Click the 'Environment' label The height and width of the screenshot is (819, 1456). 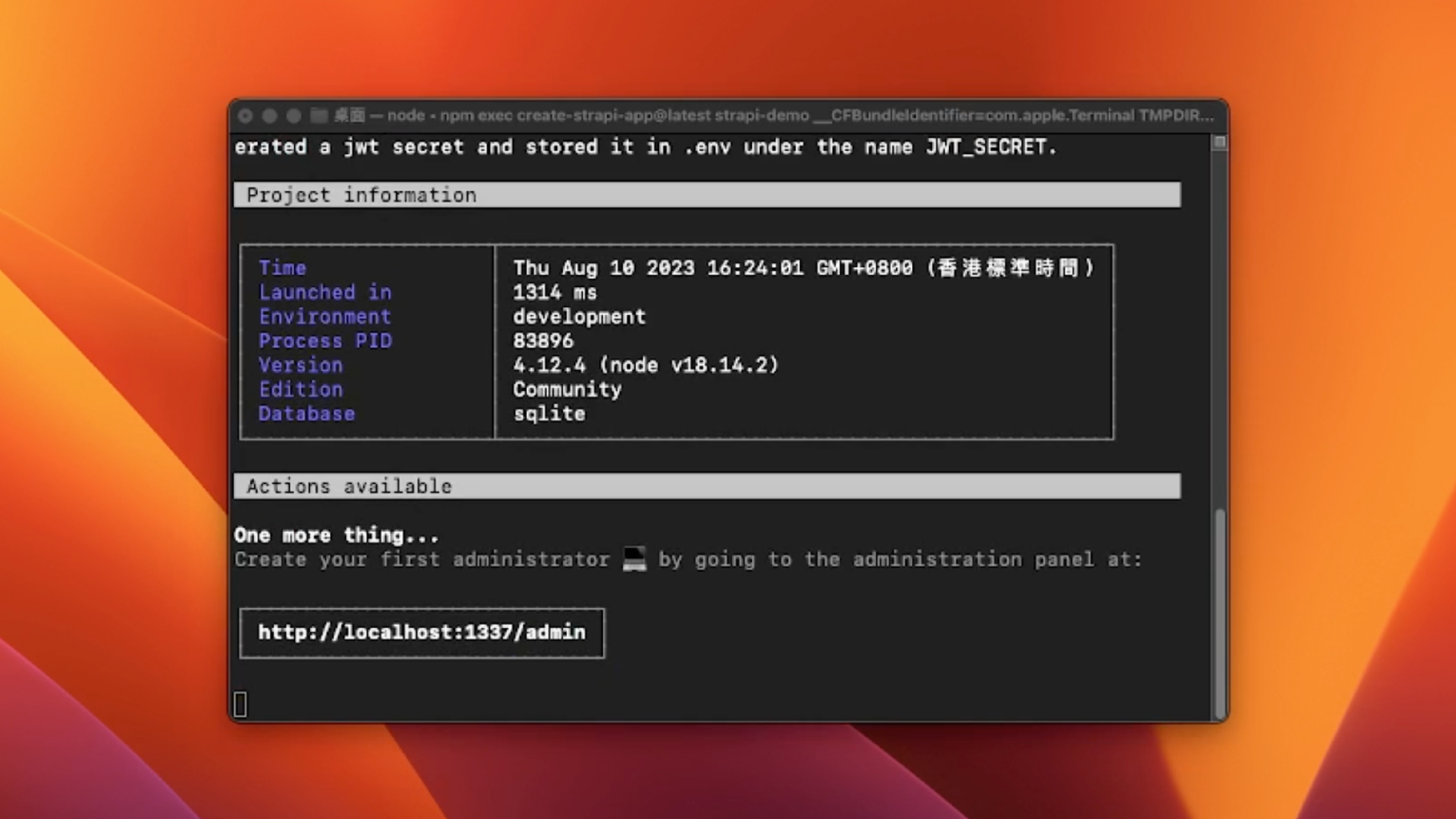point(325,316)
